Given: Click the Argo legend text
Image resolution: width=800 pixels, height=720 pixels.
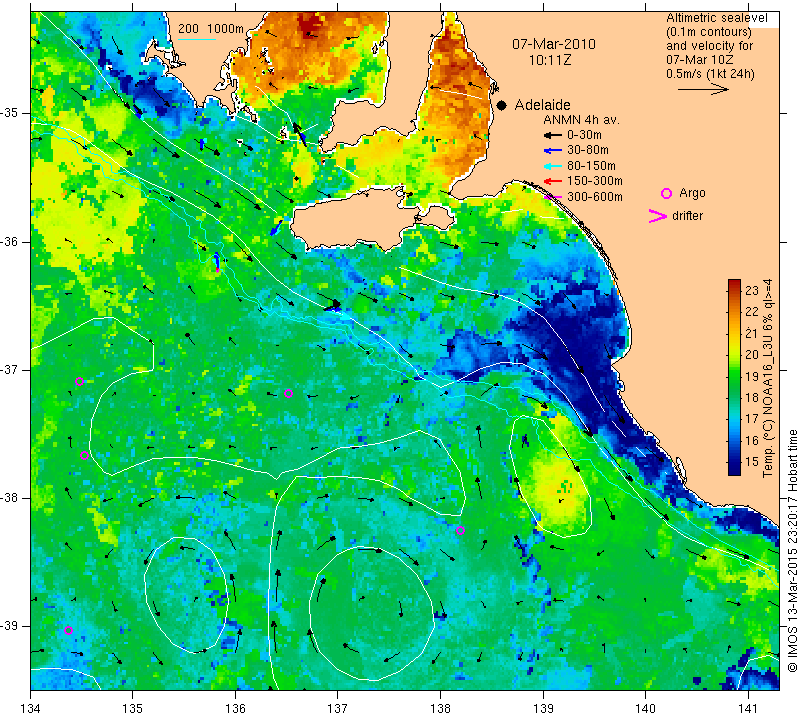Looking at the screenshot, I should tap(692, 193).
